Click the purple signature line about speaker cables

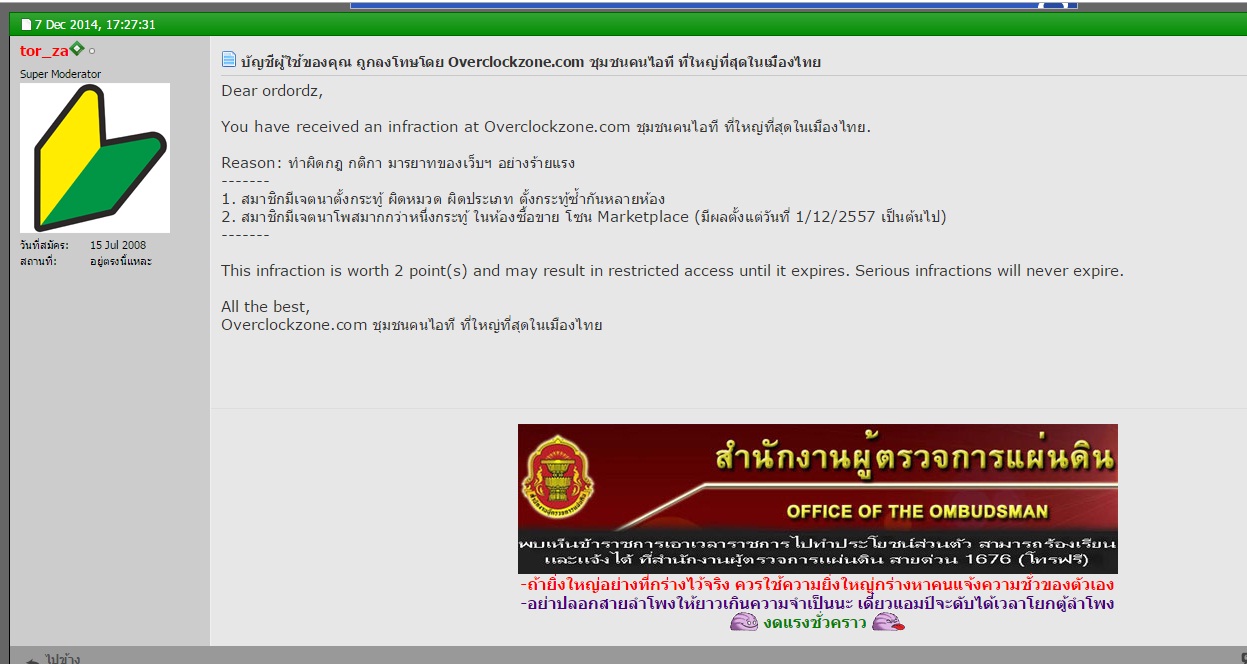tap(817, 604)
